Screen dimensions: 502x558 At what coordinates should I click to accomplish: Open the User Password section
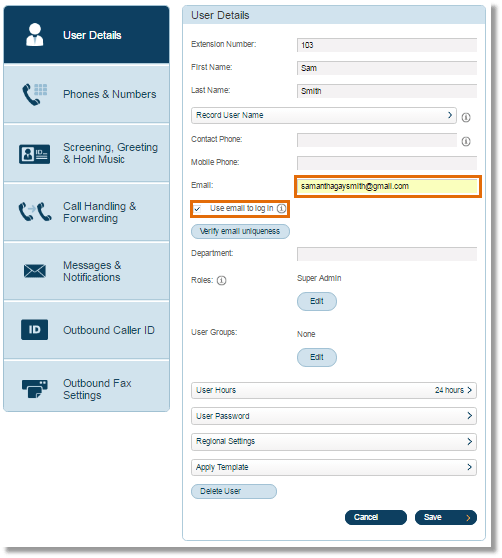point(334,416)
